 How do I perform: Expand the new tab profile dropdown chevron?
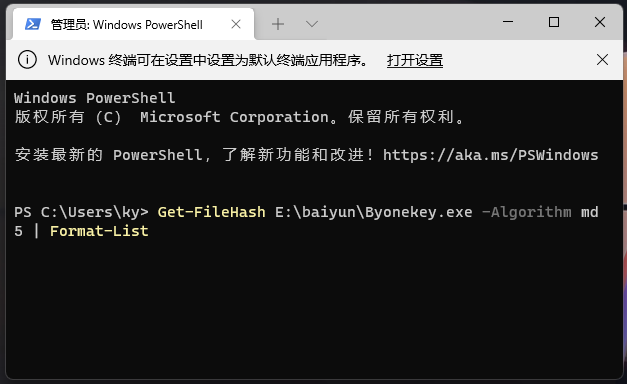(312, 24)
